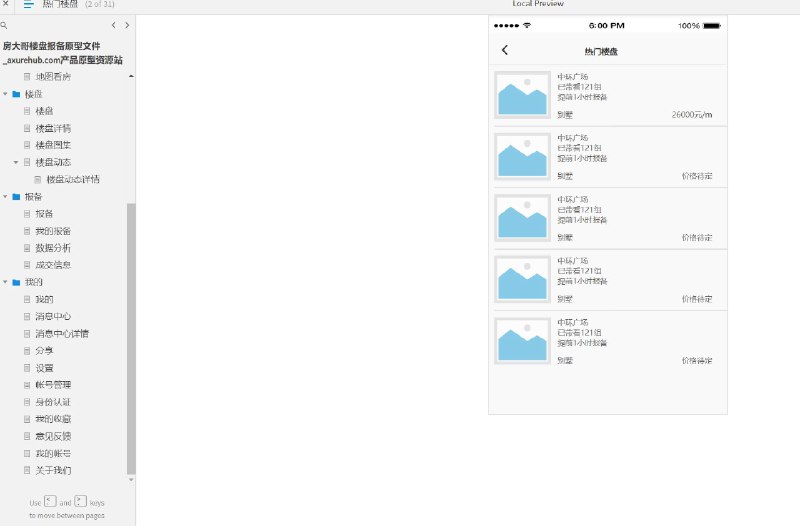Click the Wi-Fi icon in phone status bar

[x=527, y=25]
